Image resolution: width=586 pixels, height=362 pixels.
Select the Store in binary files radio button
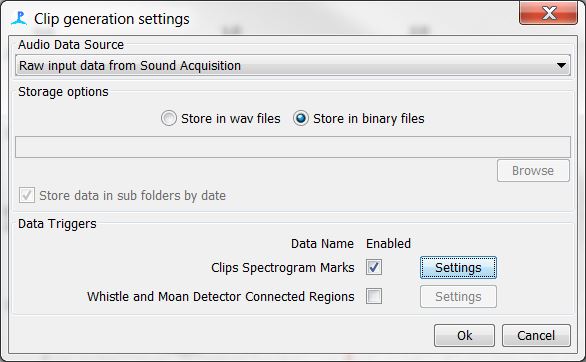pyautogui.click(x=301, y=118)
